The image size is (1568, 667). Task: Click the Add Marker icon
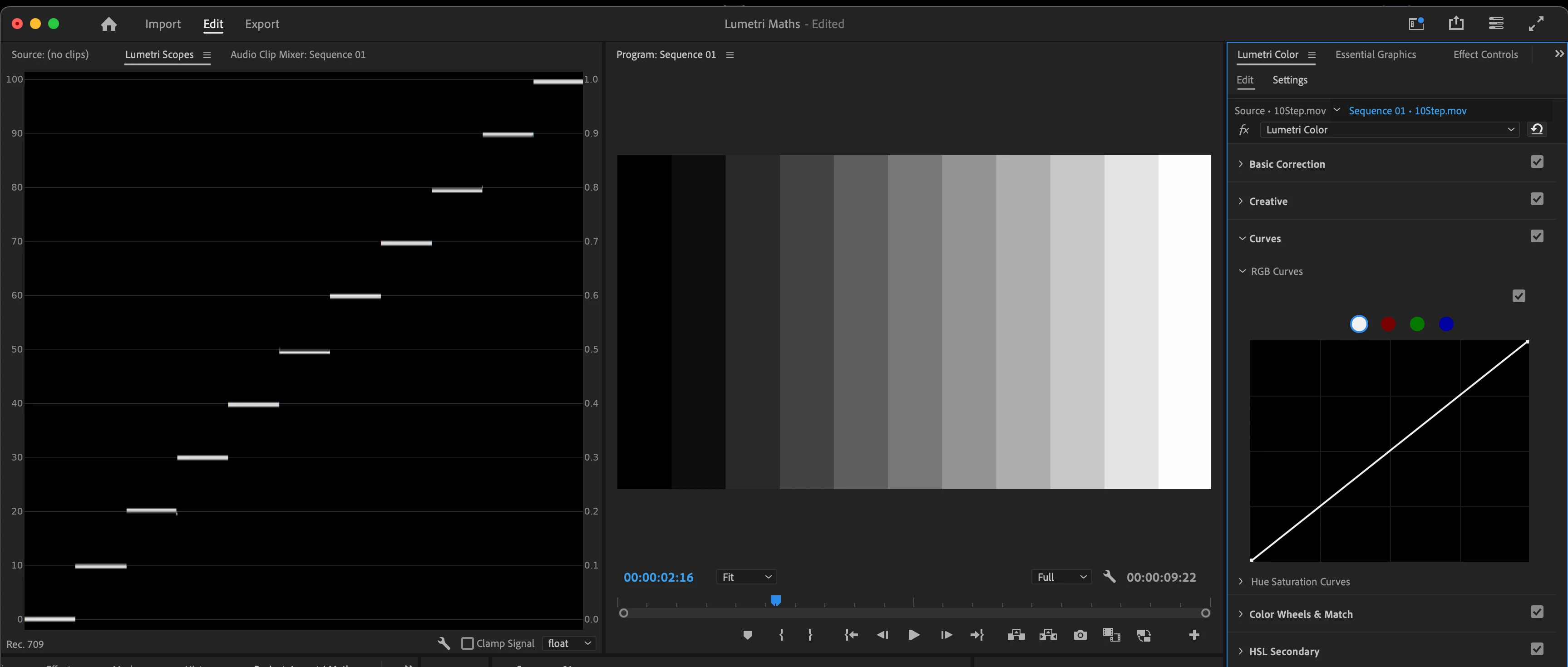coord(748,635)
